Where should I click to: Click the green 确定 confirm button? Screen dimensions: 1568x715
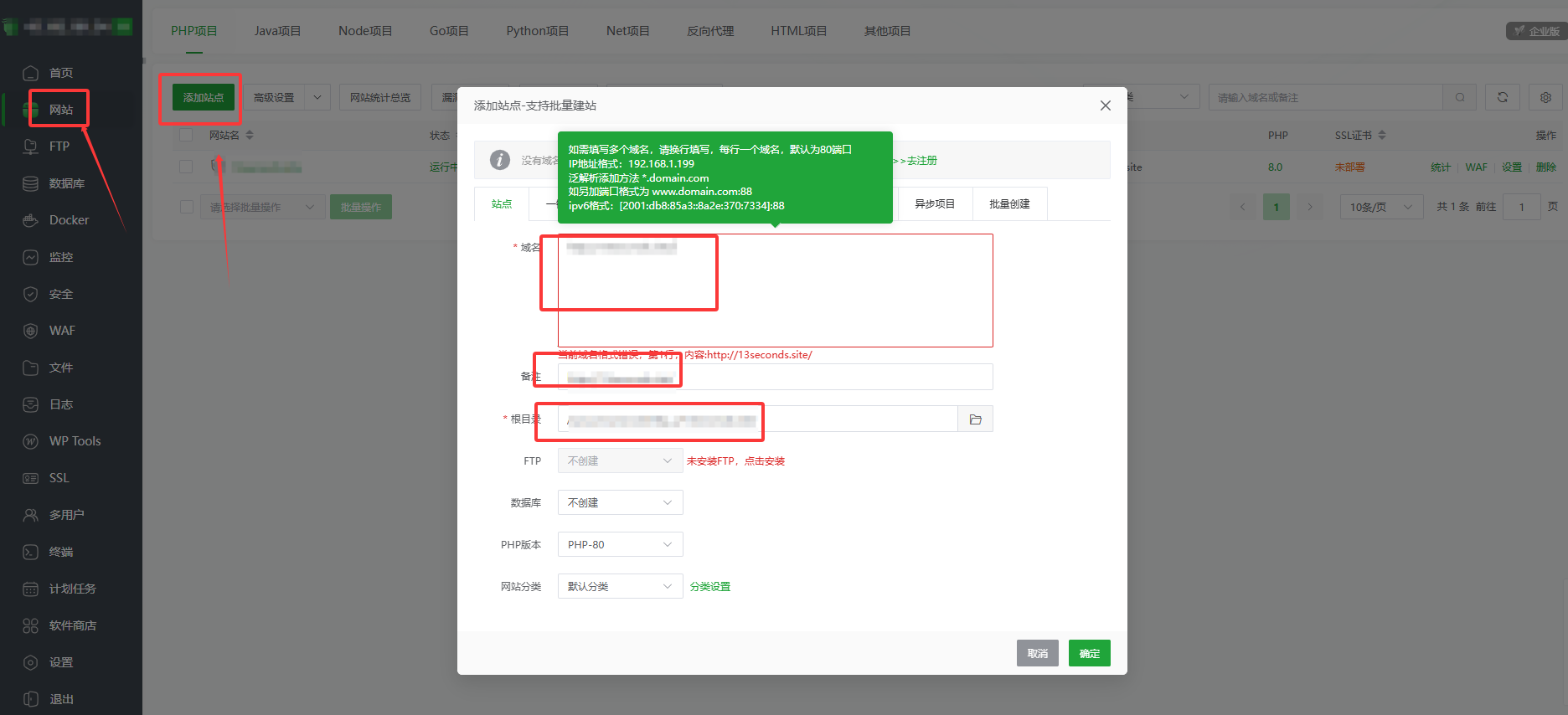click(1089, 653)
